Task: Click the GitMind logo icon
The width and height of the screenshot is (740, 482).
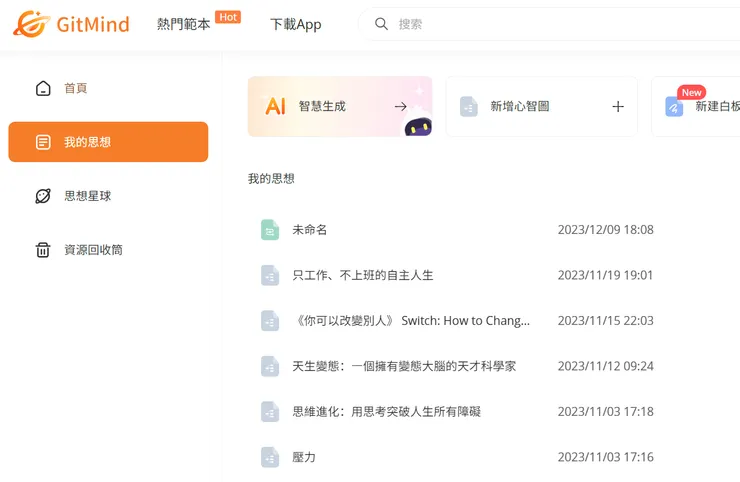Action: (x=31, y=23)
